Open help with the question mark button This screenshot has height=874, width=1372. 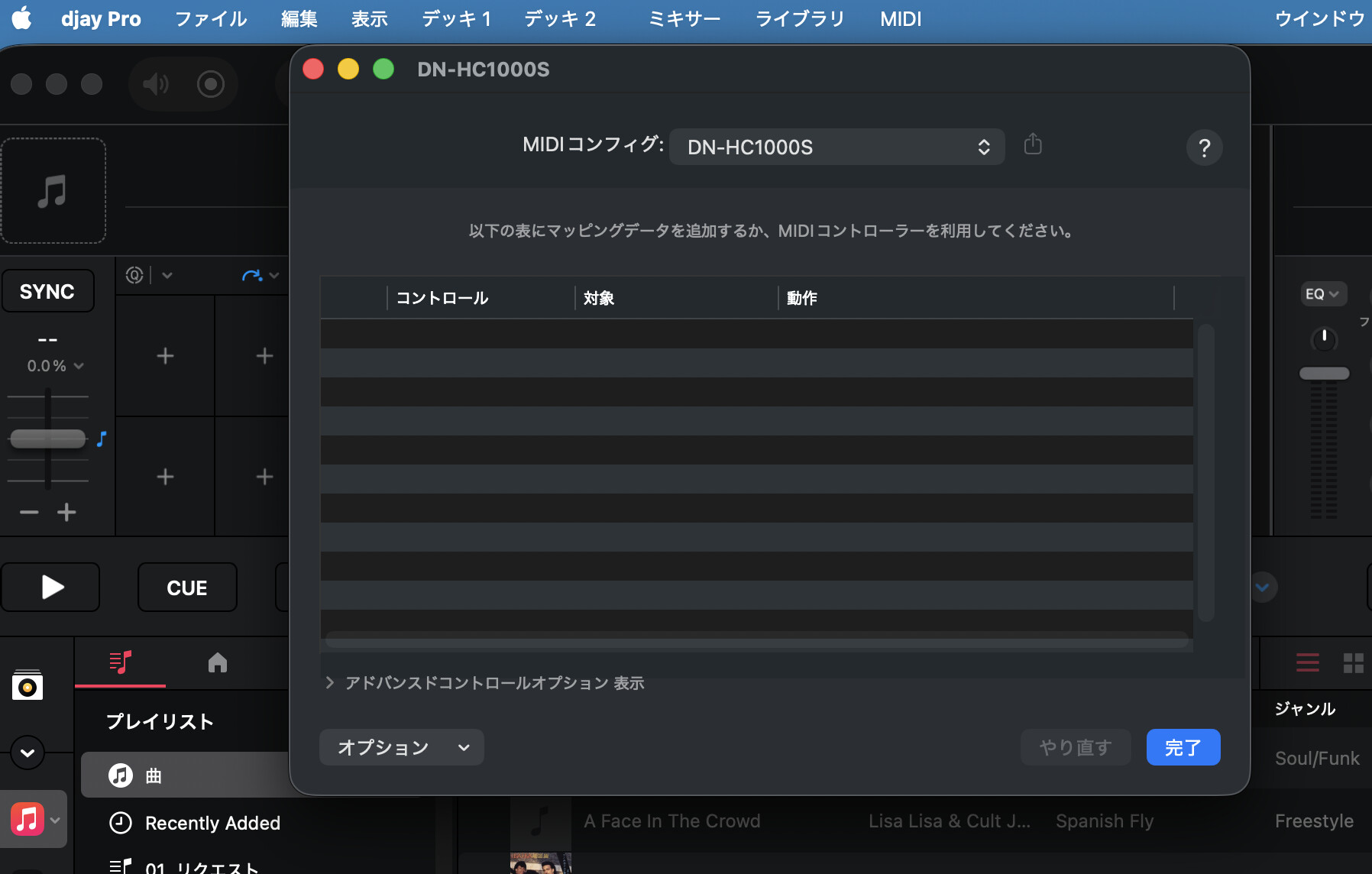(1204, 147)
